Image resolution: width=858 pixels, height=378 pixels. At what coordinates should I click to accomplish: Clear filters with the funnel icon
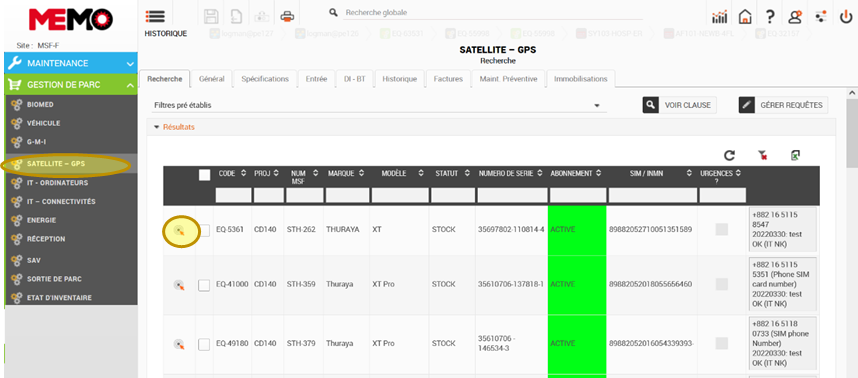pyautogui.click(x=762, y=156)
